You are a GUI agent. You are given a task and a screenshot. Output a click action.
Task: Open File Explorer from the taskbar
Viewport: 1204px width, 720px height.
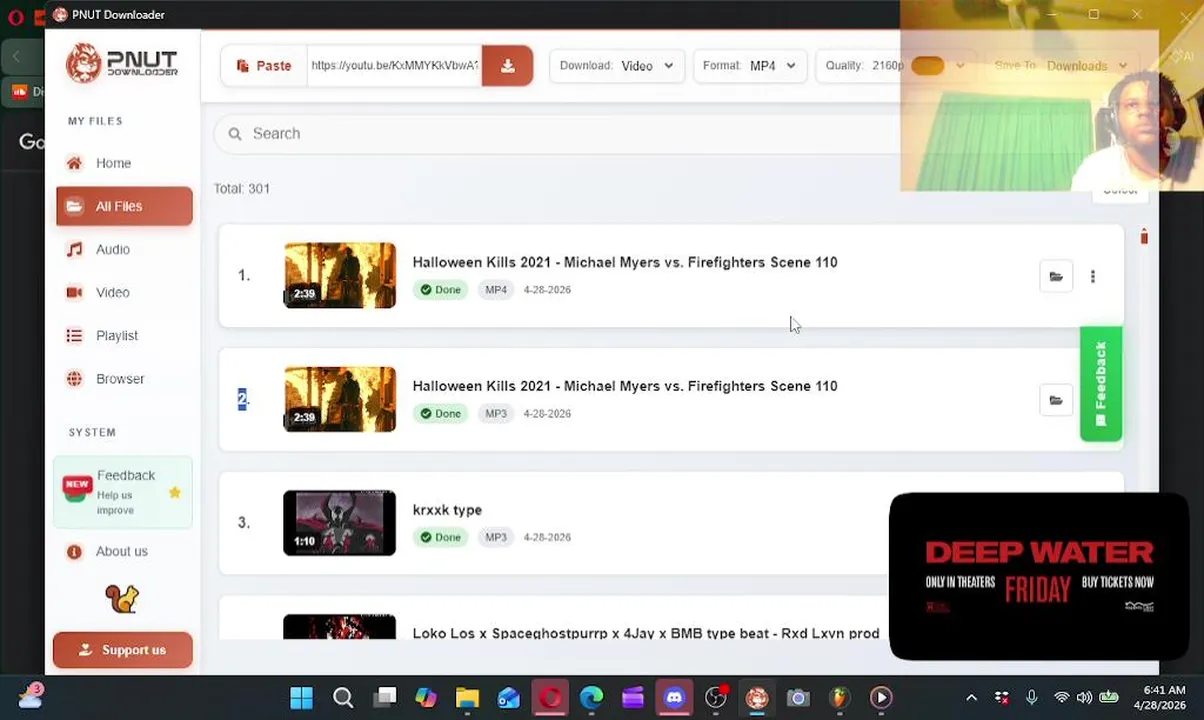(467, 697)
